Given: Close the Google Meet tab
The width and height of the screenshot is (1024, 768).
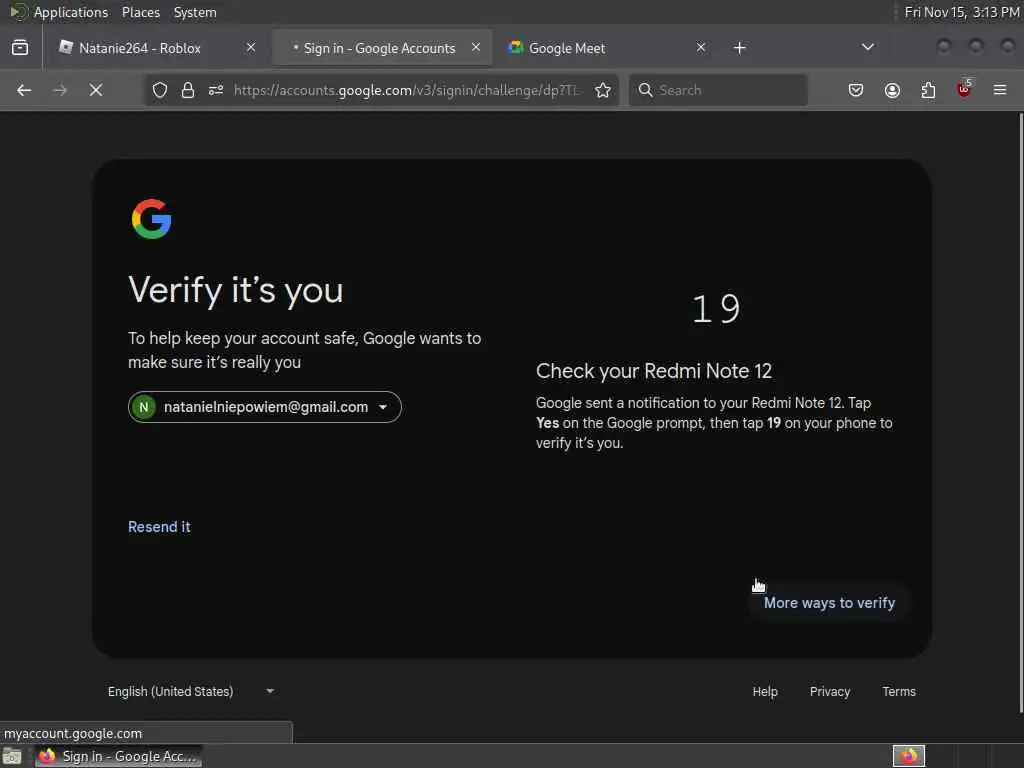Looking at the screenshot, I should coord(701,47).
